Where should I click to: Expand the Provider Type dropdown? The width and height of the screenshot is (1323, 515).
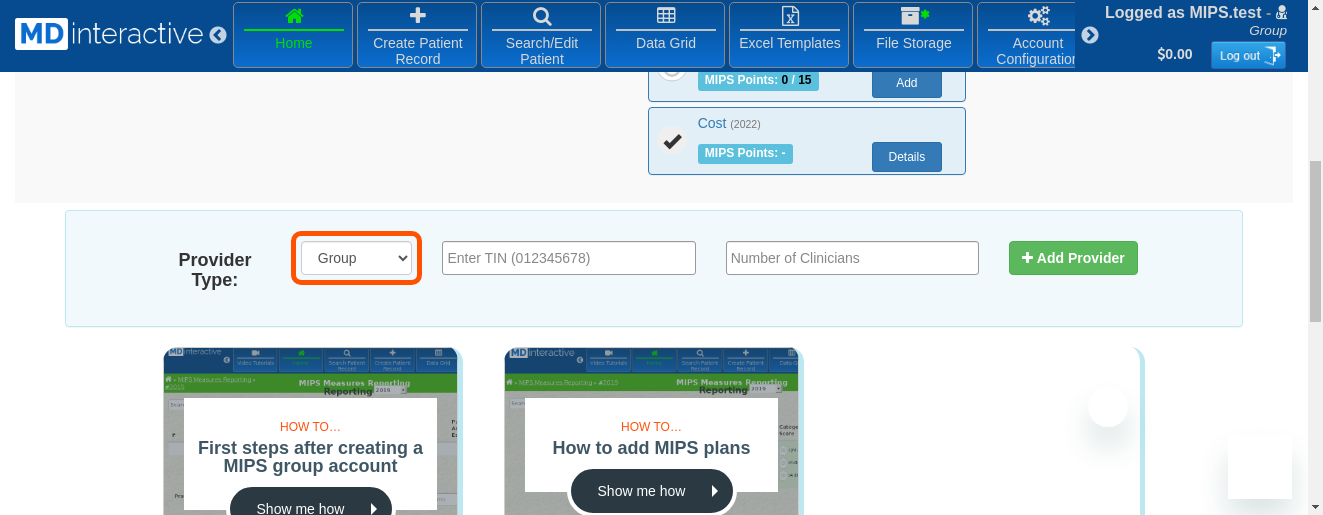point(357,258)
